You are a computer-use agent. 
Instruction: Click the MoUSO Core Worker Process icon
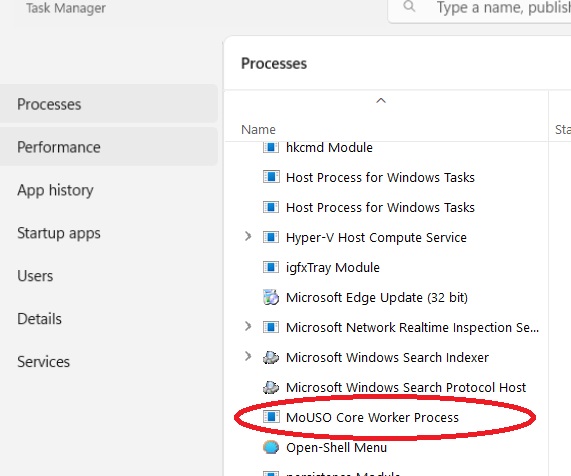pos(271,417)
